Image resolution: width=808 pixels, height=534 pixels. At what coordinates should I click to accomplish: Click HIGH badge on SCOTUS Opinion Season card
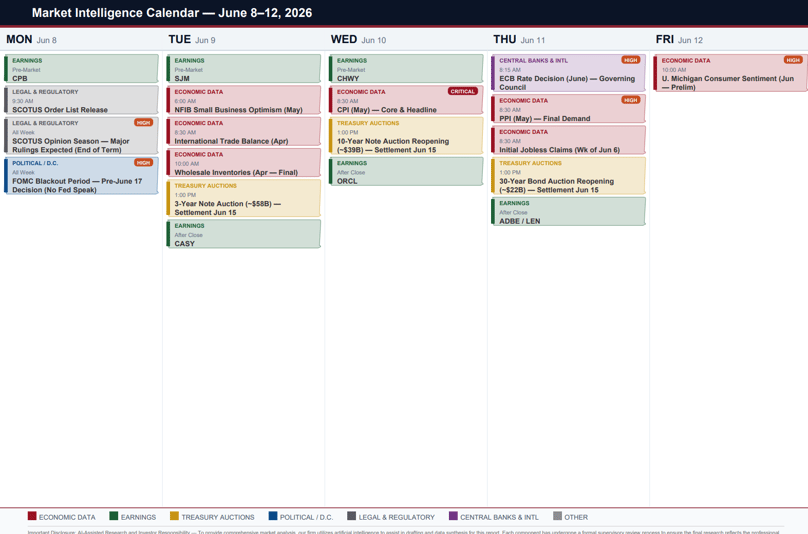click(143, 123)
